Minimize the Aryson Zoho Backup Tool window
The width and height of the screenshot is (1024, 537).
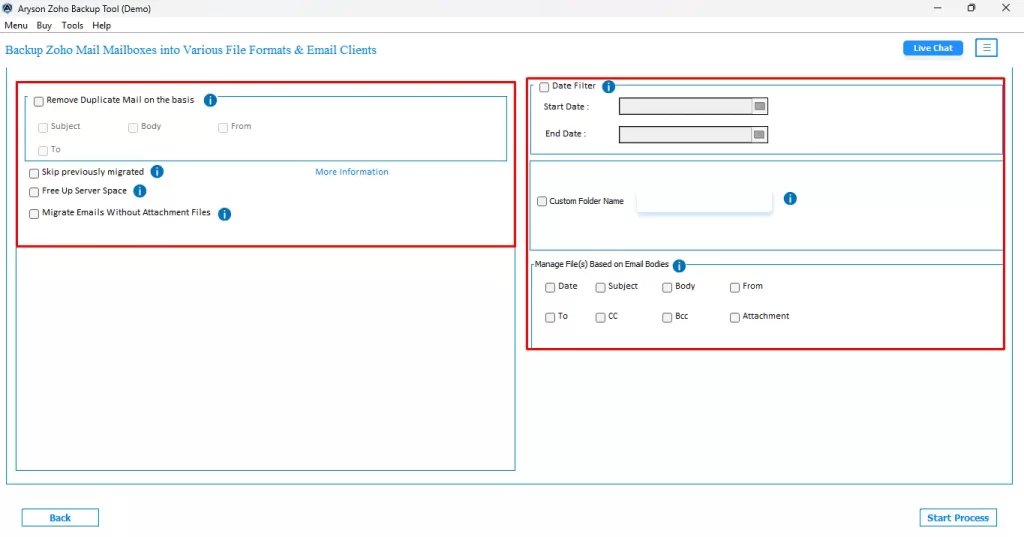pyautogui.click(x=938, y=8)
